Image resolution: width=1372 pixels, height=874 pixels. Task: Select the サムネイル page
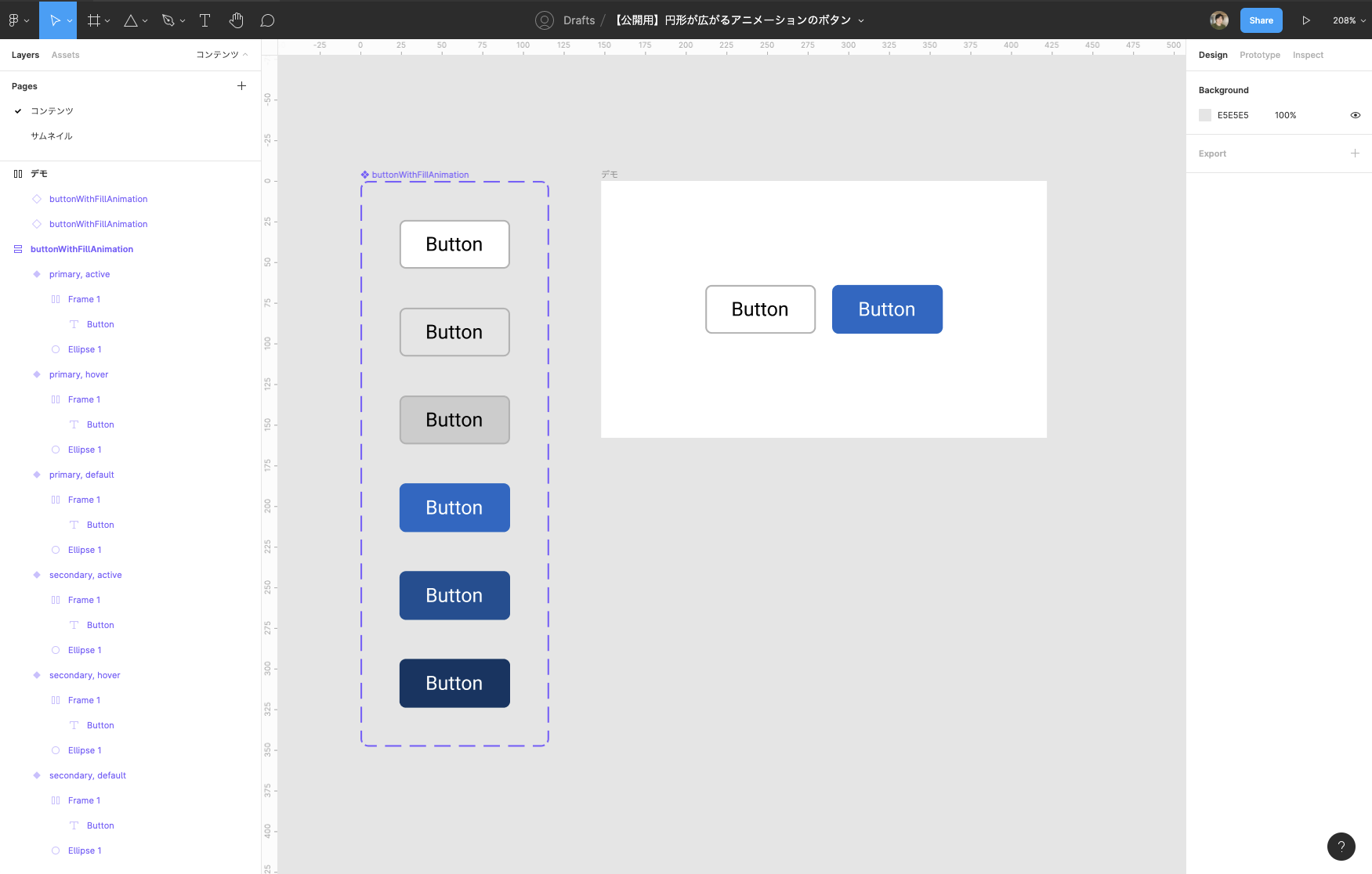click(x=52, y=136)
